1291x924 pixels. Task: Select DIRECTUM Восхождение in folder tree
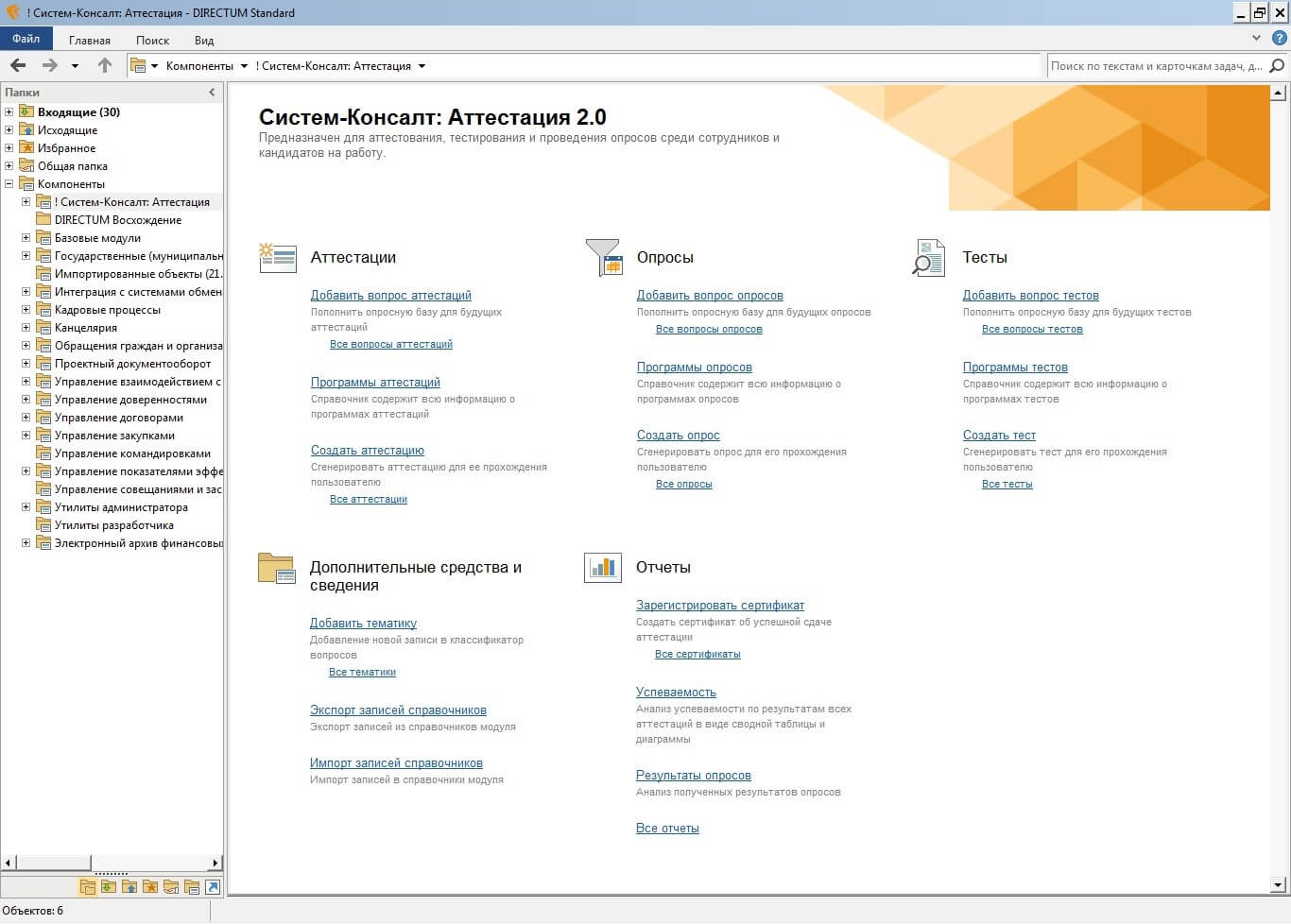pyautogui.click(x=118, y=219)
